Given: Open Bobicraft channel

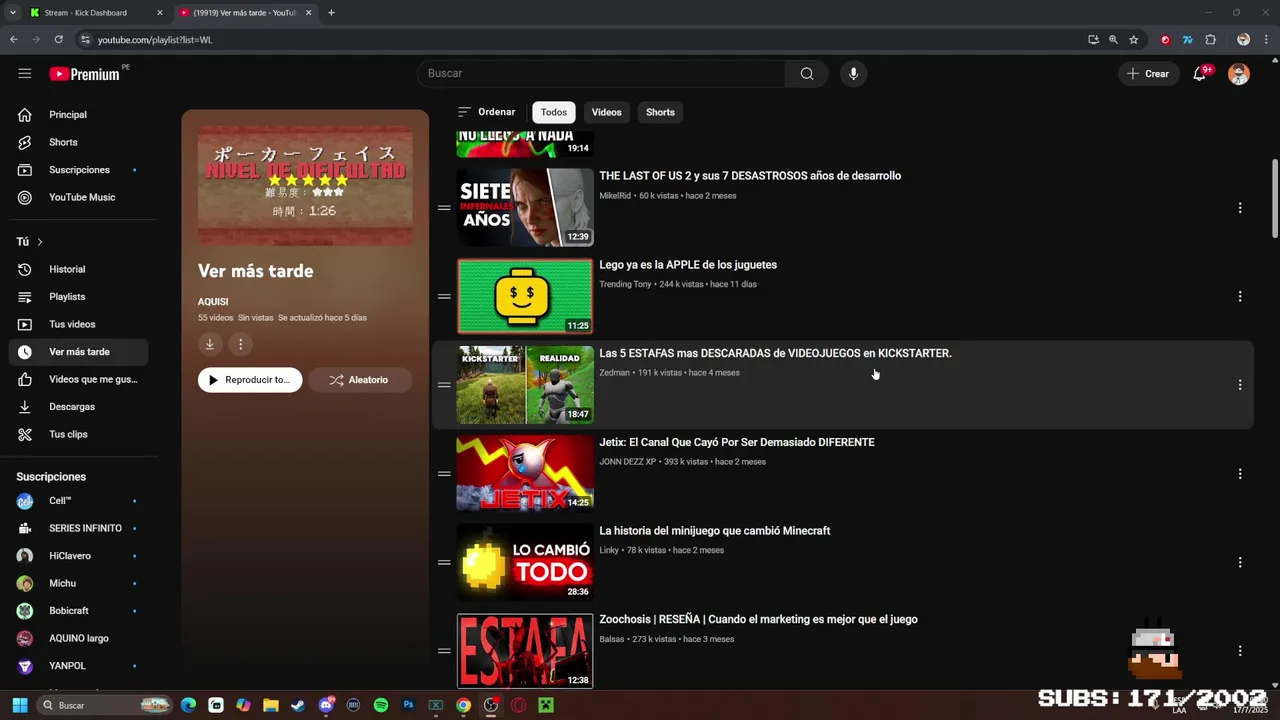Looking at the screenshot, I should [x=79, y=611].
